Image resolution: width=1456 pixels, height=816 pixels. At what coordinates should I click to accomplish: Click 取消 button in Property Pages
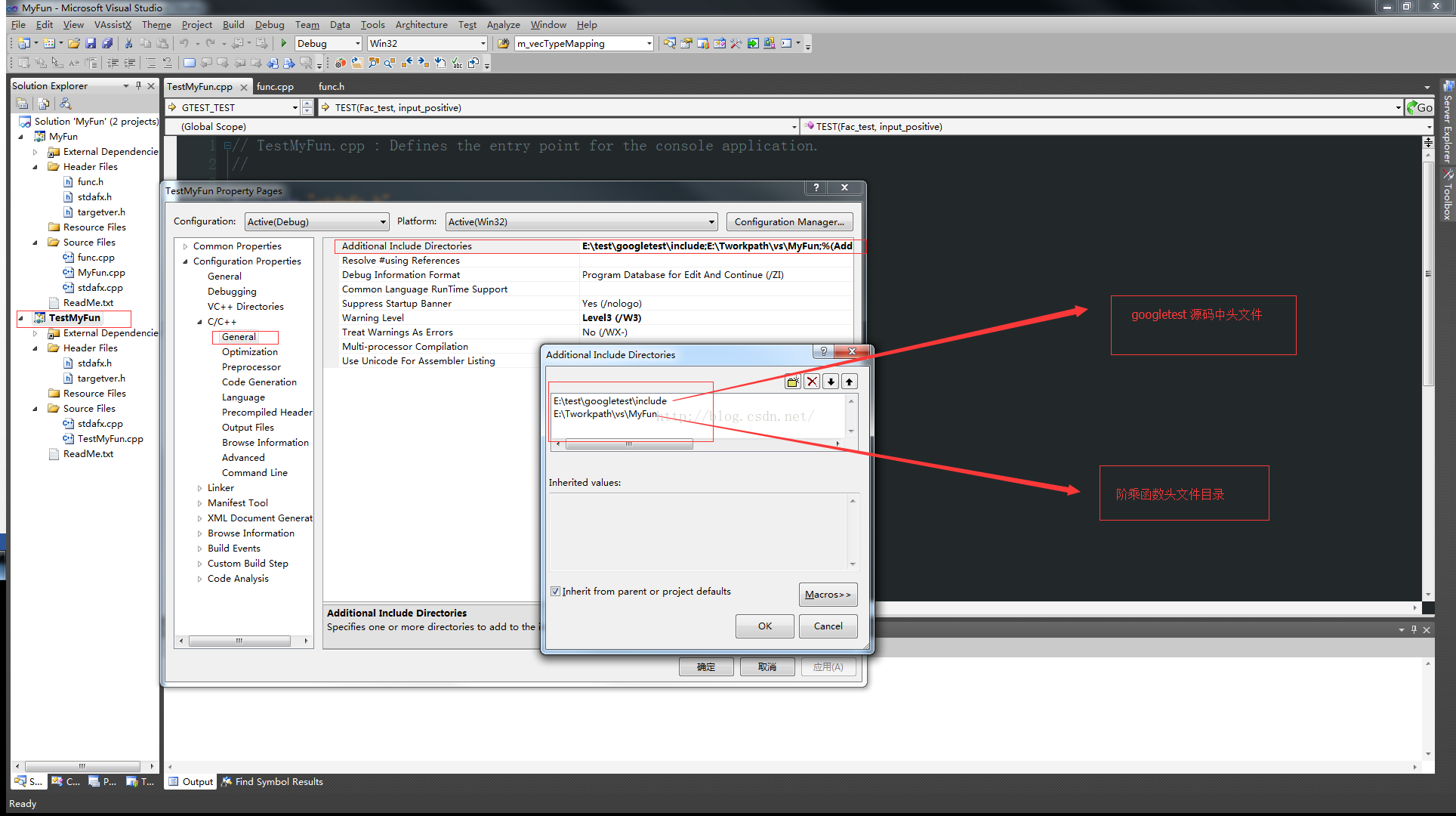coord(767,666)
